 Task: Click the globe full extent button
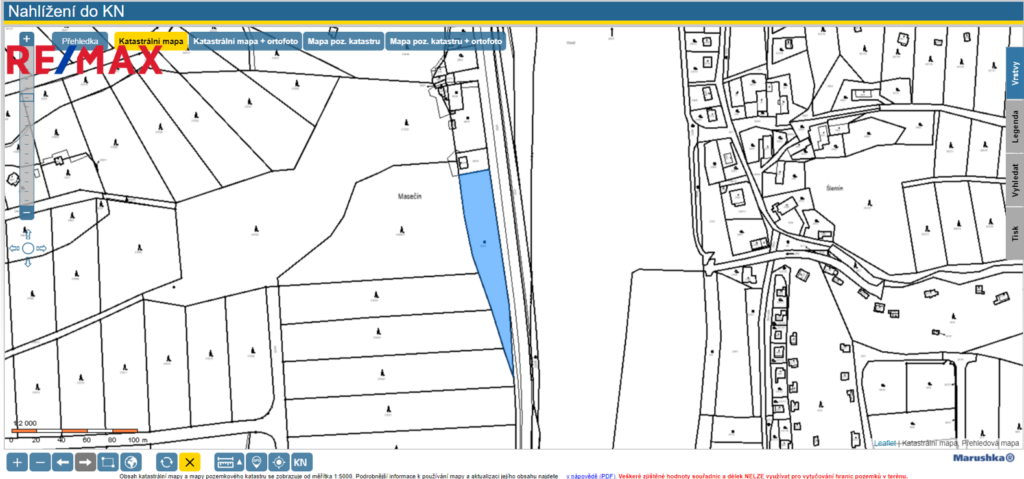click(x=131, y=463)
